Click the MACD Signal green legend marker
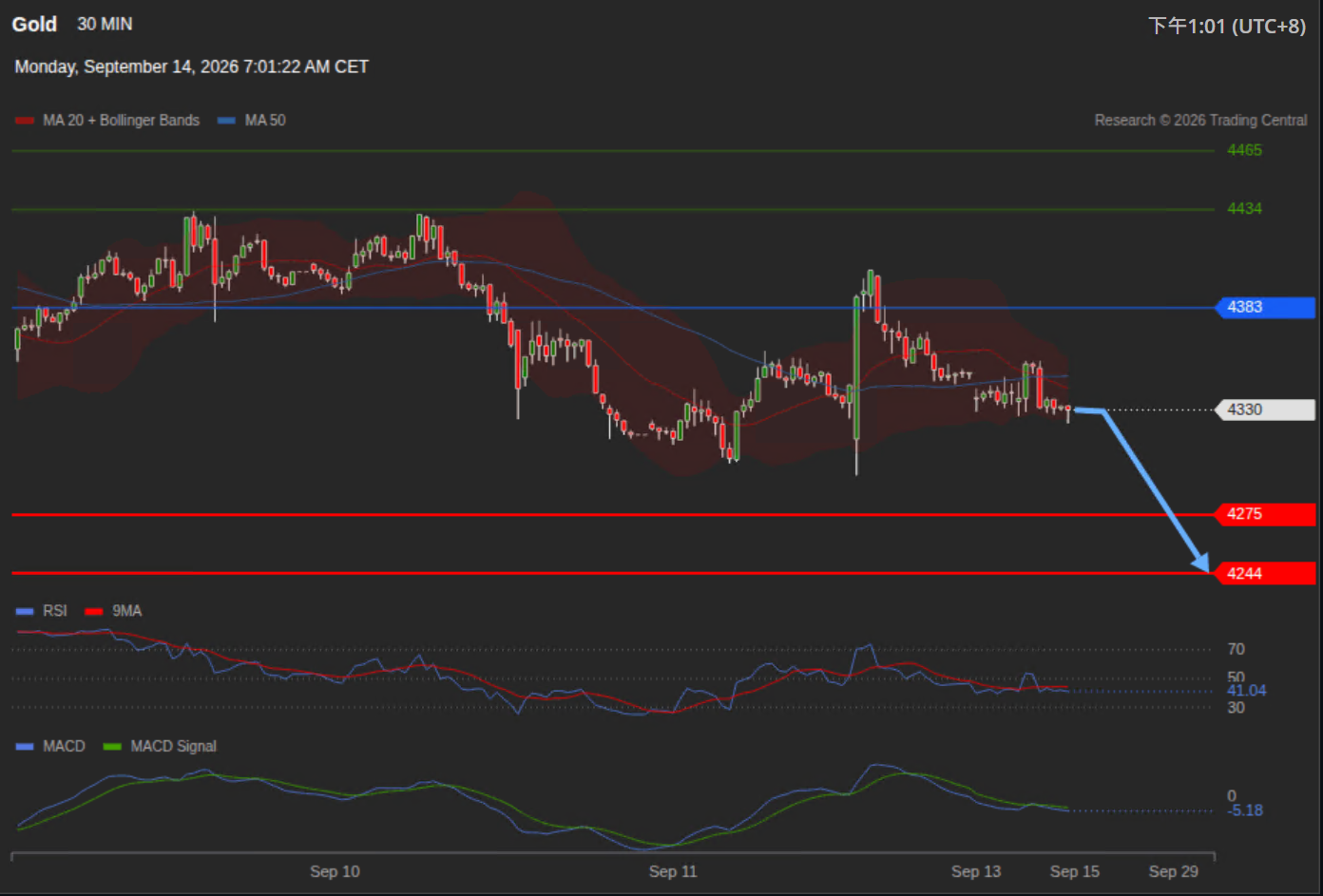Viewport: 1323px width, 896px height. [x=112, y=747]
